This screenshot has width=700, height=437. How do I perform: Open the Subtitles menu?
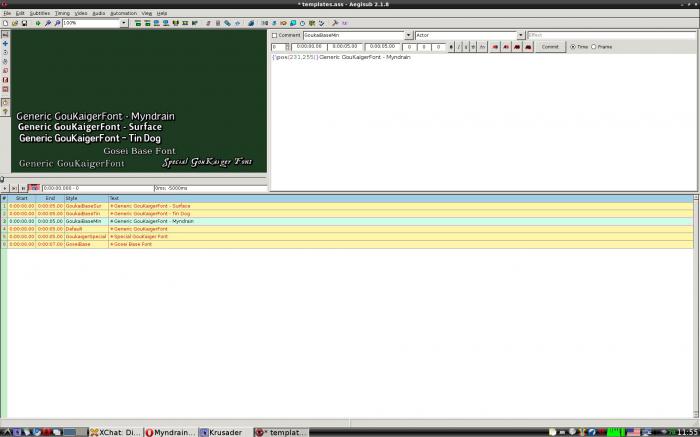[40, 13]
